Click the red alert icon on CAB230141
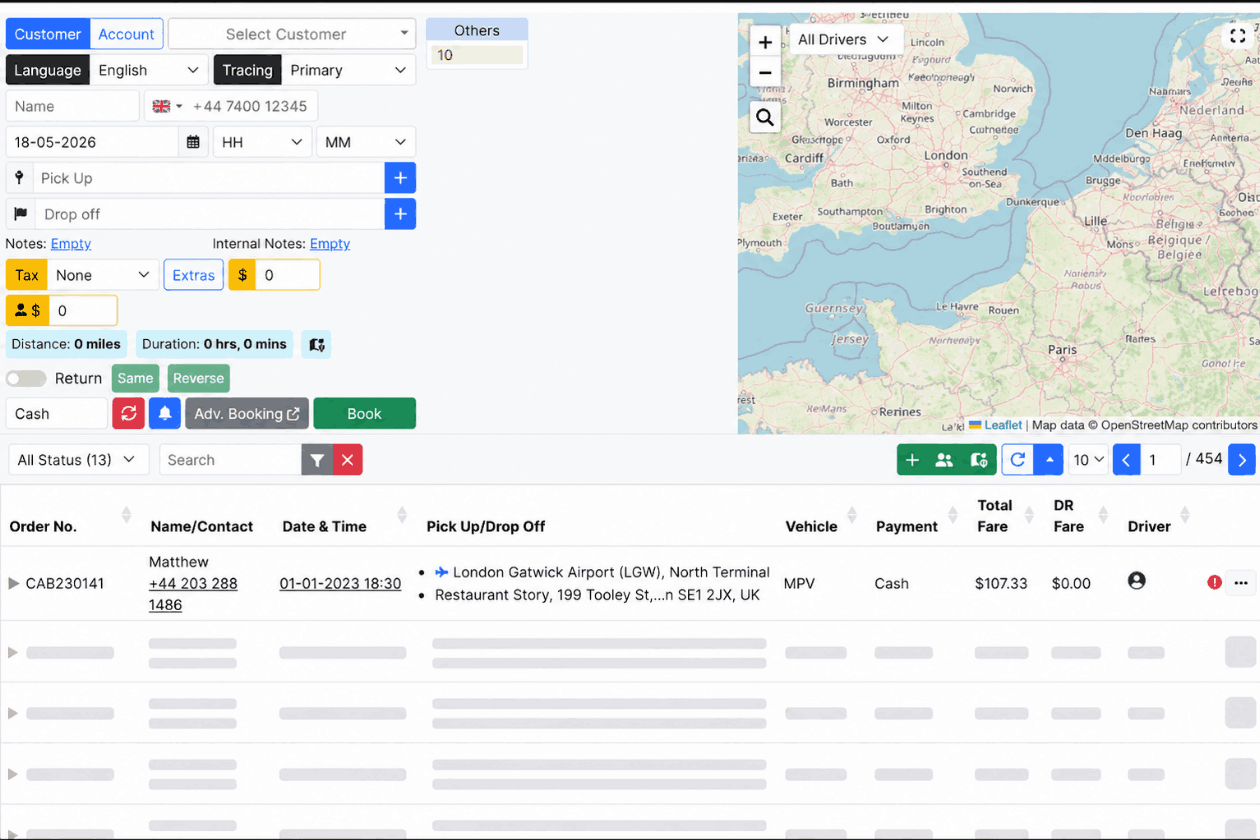This screenshot has height=840, width=1260. point(1214,582)
